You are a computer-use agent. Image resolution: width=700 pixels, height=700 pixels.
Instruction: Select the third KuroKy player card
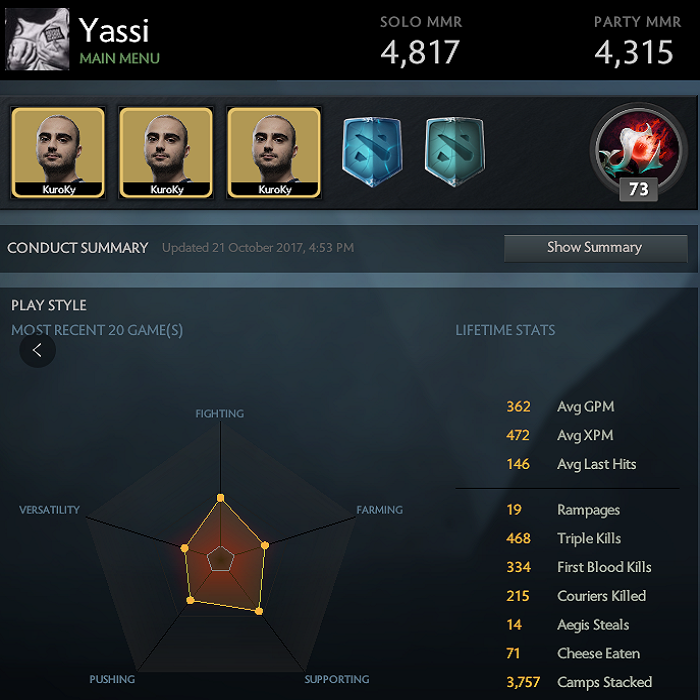[274, 153]
